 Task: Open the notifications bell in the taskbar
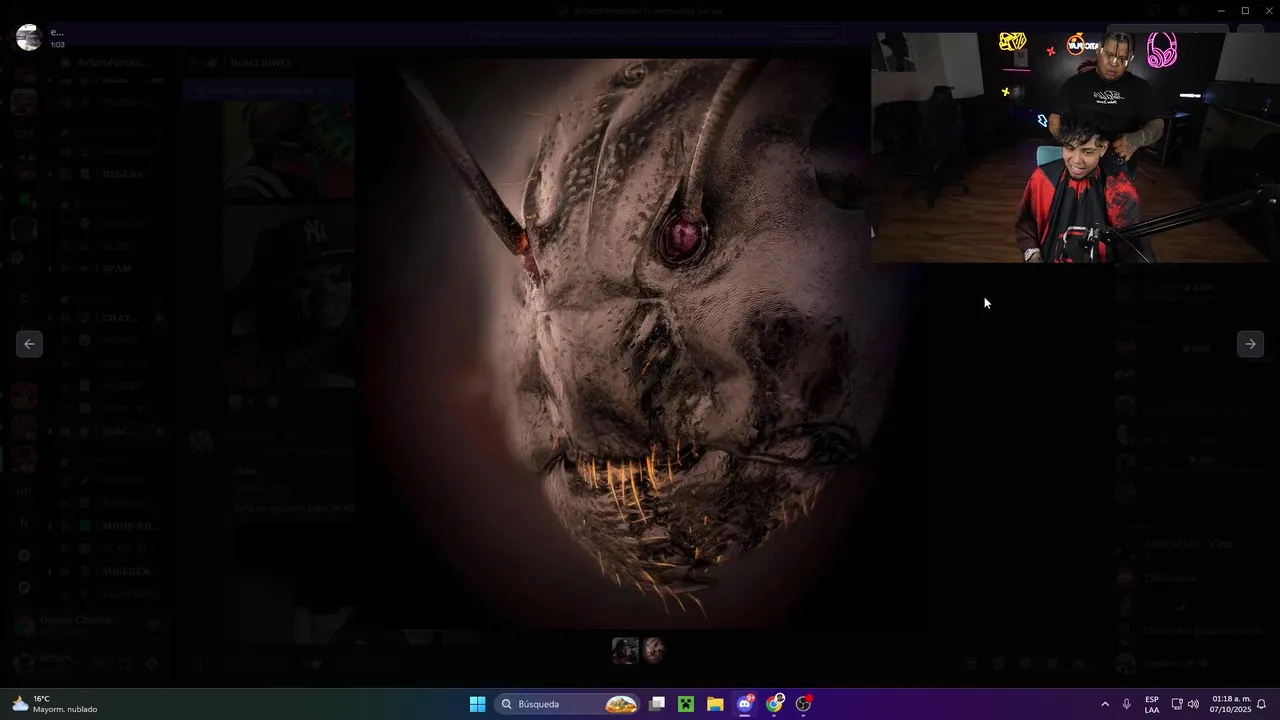[x=1262, y=704]
